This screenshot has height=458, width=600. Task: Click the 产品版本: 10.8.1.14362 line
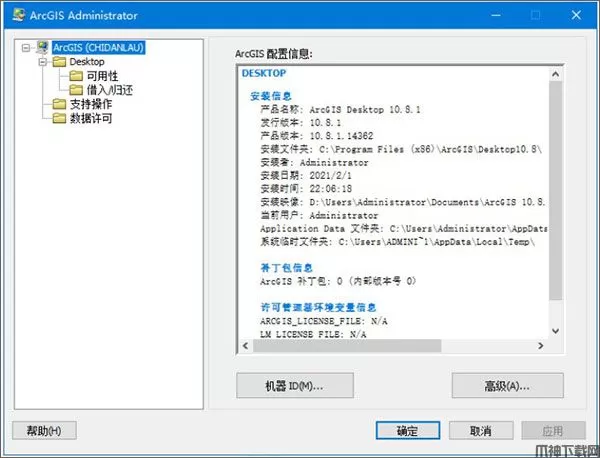pos(317,136)
